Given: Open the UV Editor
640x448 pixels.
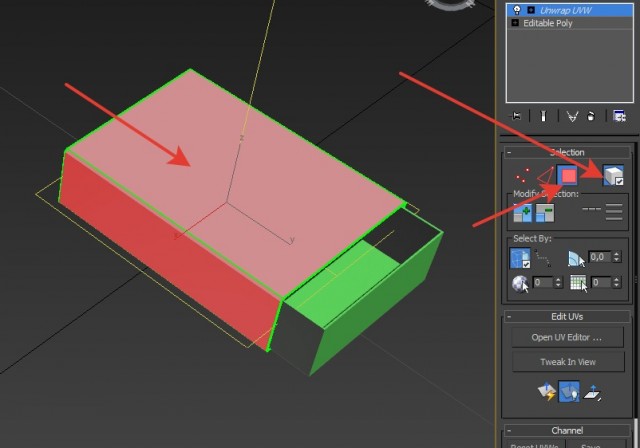Looking at the screenshot, I should point(567,337).
